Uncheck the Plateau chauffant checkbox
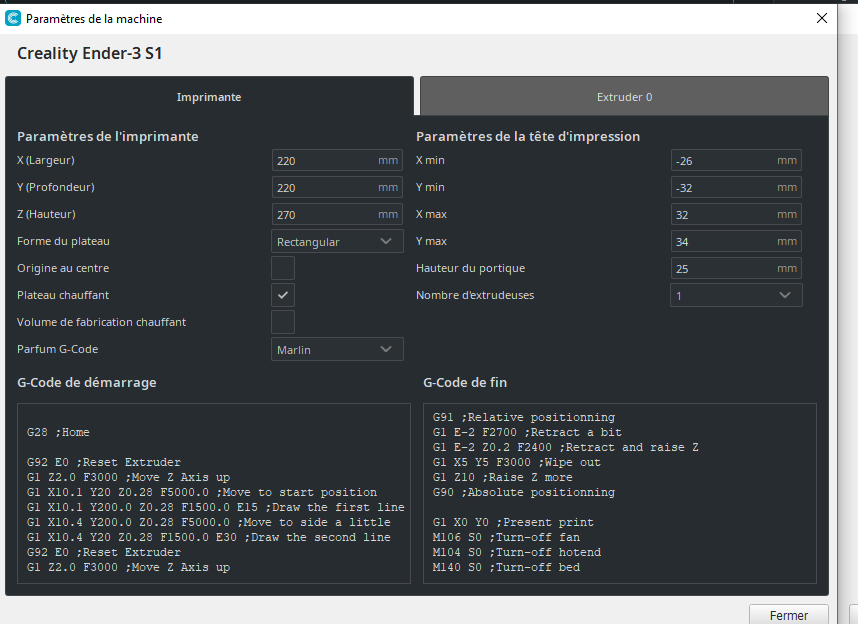 (x=283, y=295)
